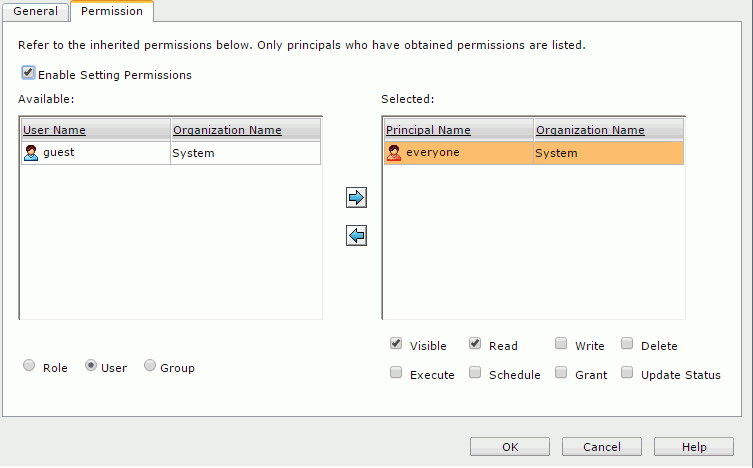Image resolution: width=753 pixels, height=468 pixels.
Task: Select the everyone principal icon in Selected list
Action: click(394, 153)
